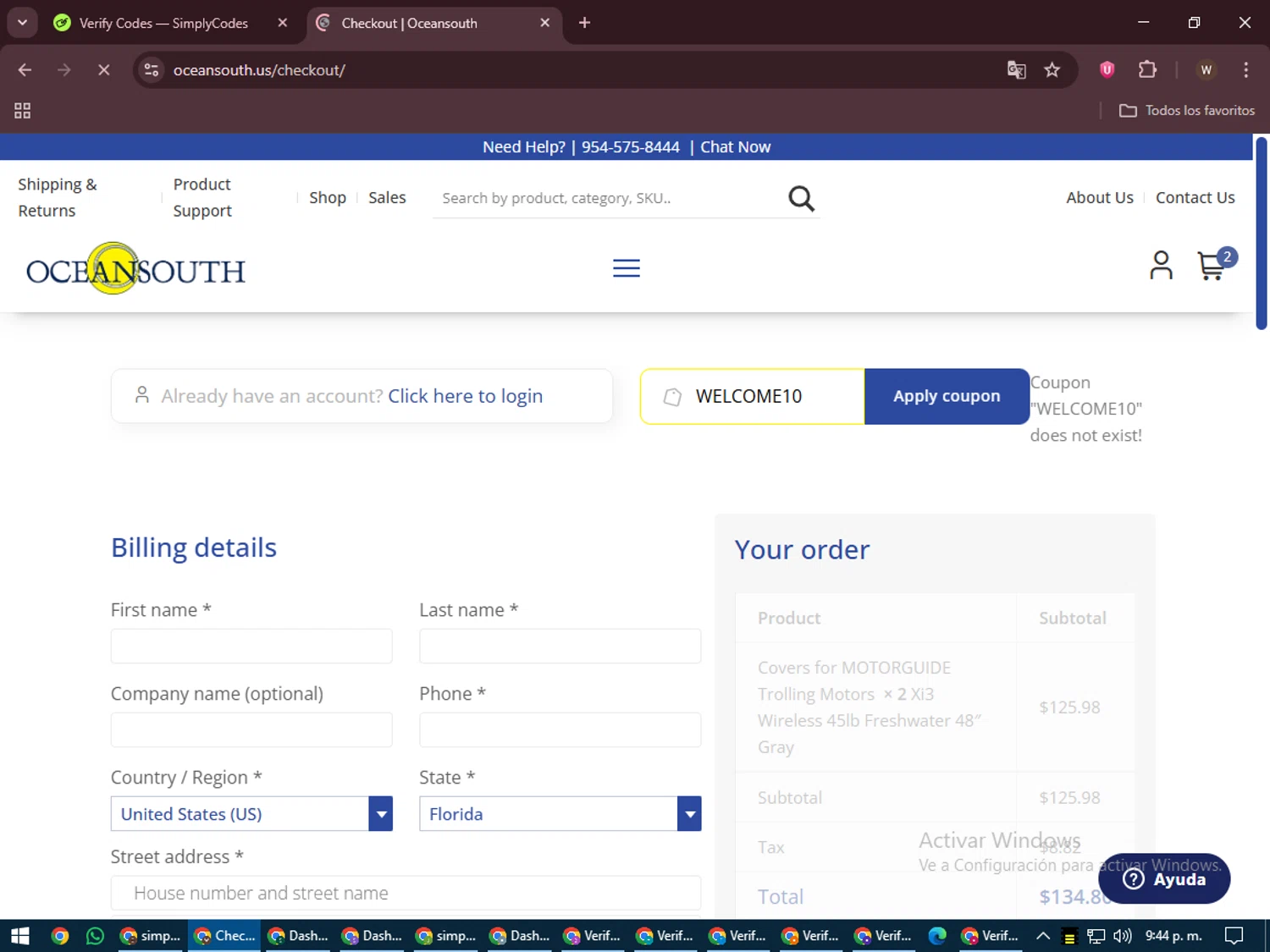This screenshot has height=952, width=1270.
Task: Show hidden system tray icons
Action: (x=1043, y=936)
